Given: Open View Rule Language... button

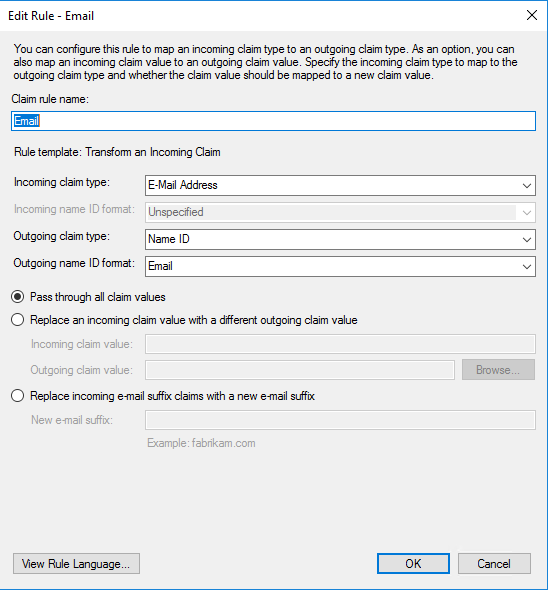Looking at the screenshot, I should pos(76,564).
